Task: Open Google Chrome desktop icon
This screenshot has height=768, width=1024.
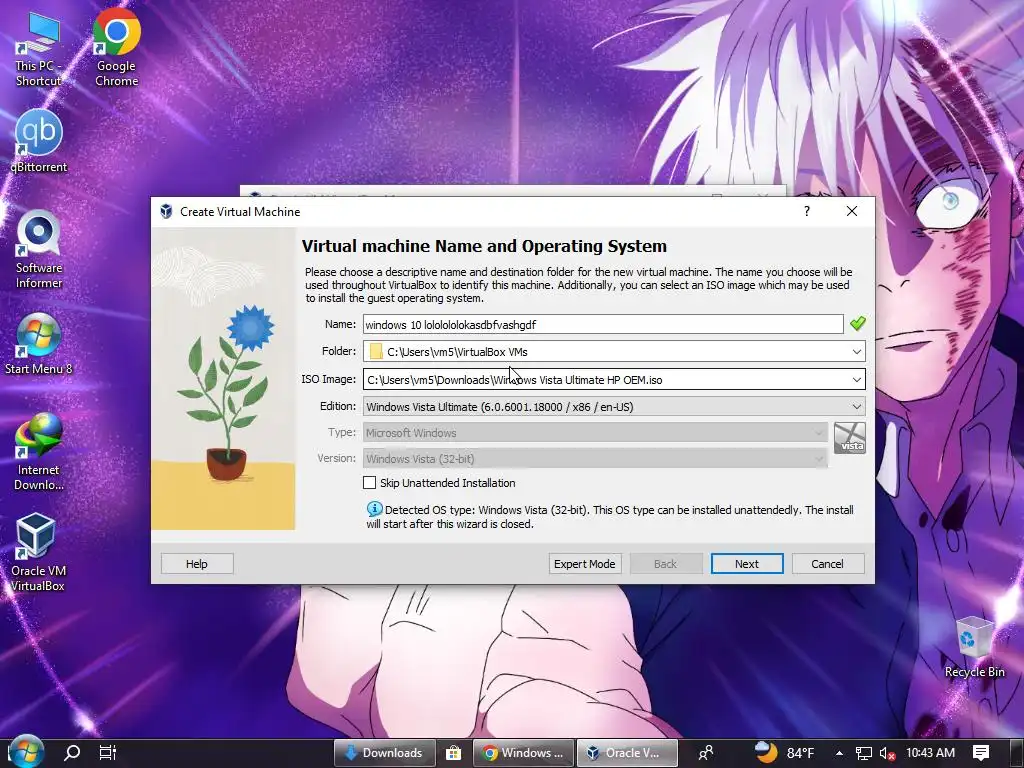Action: click(116, 48)
